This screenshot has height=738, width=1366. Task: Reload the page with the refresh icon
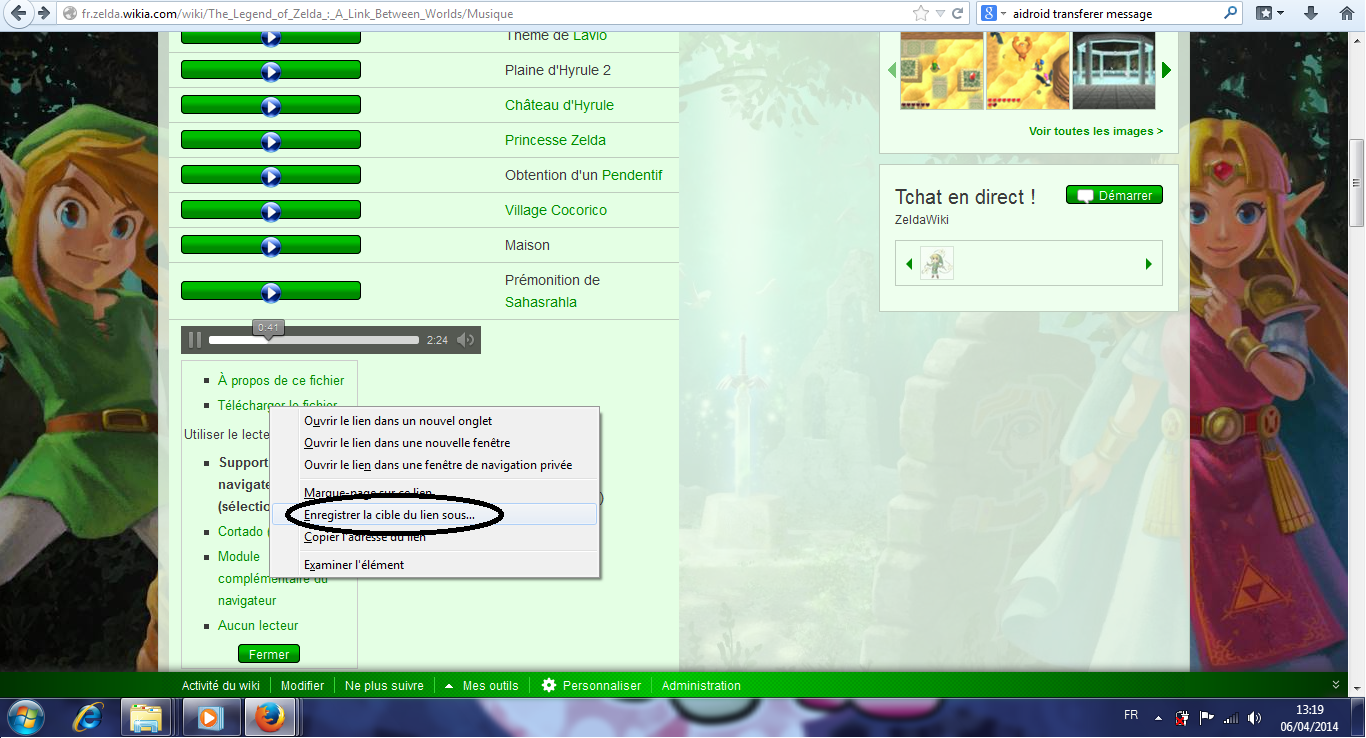(957, 14)
